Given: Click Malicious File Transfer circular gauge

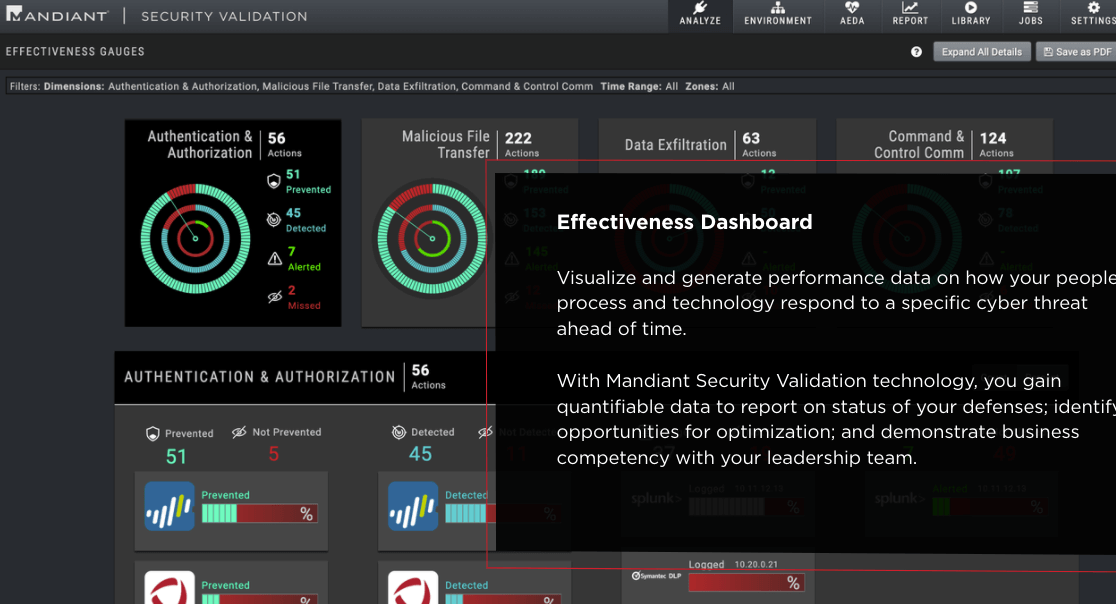Looking at the screenshot, I should (x=432, y=238).
